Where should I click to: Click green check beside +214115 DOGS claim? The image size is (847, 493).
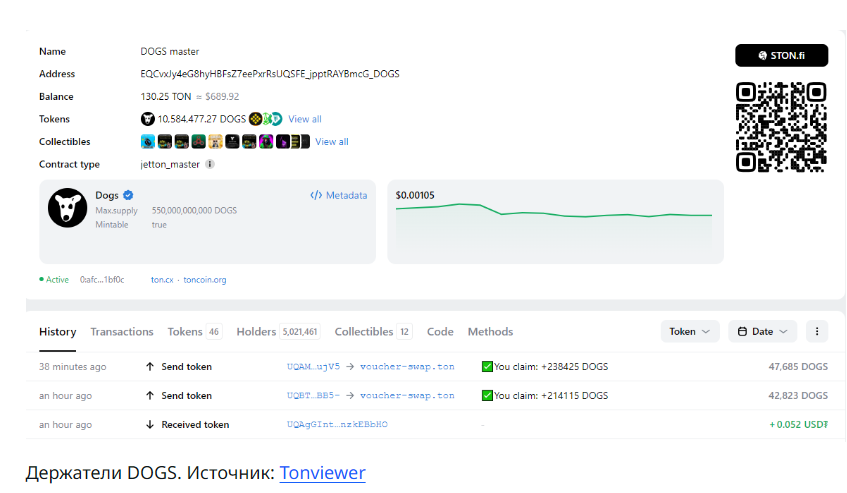(x=487, y=396)
